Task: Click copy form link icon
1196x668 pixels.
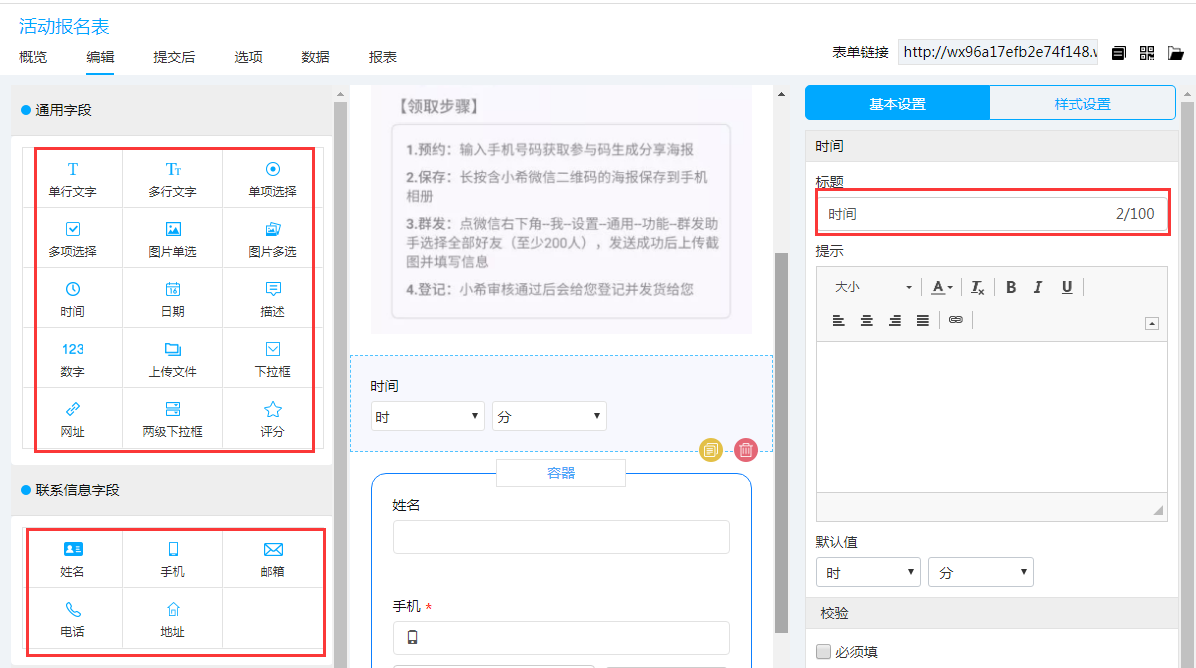Action: tap(1118, 53)
